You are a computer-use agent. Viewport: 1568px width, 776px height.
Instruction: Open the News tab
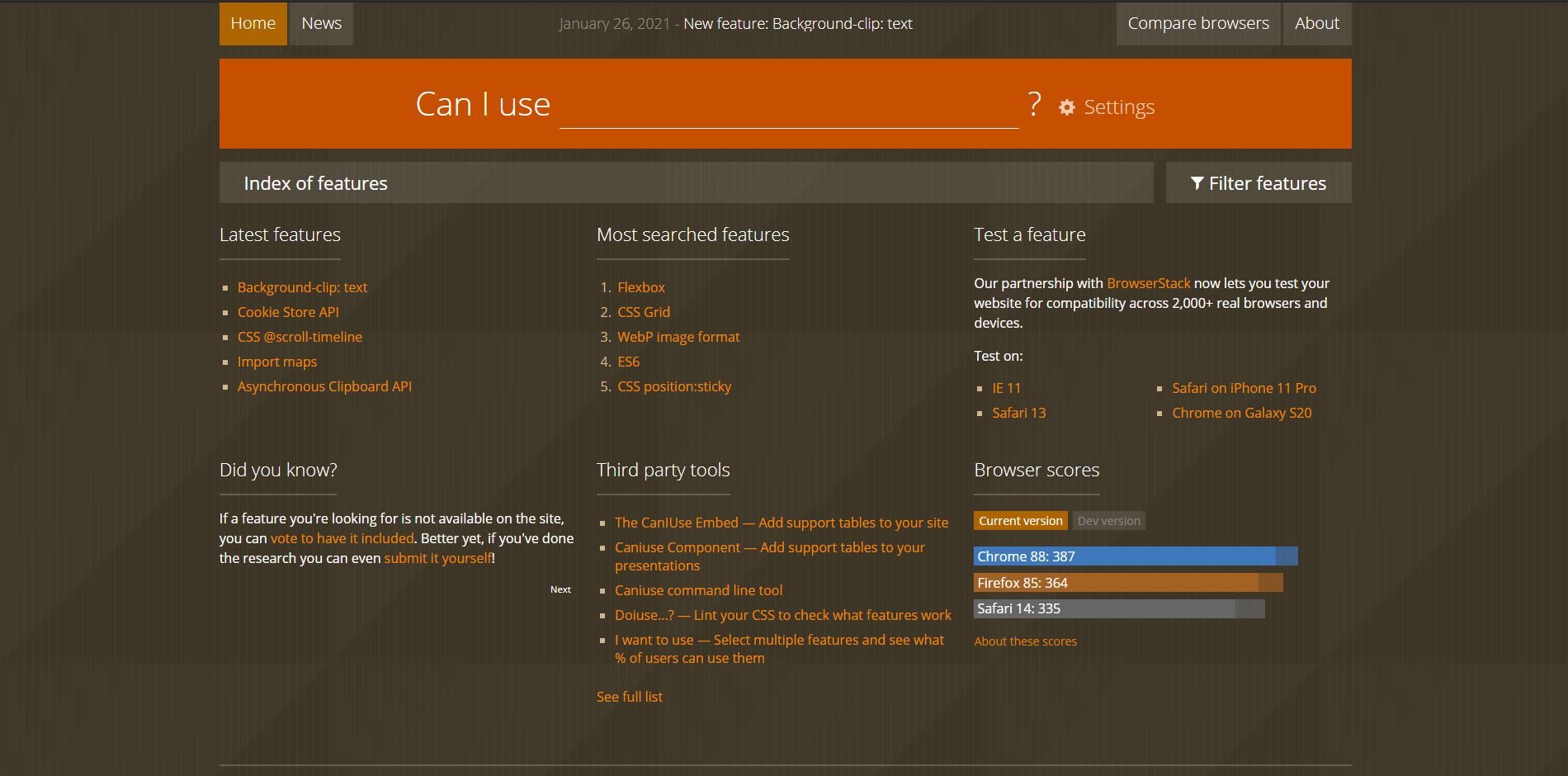point(322,24)
